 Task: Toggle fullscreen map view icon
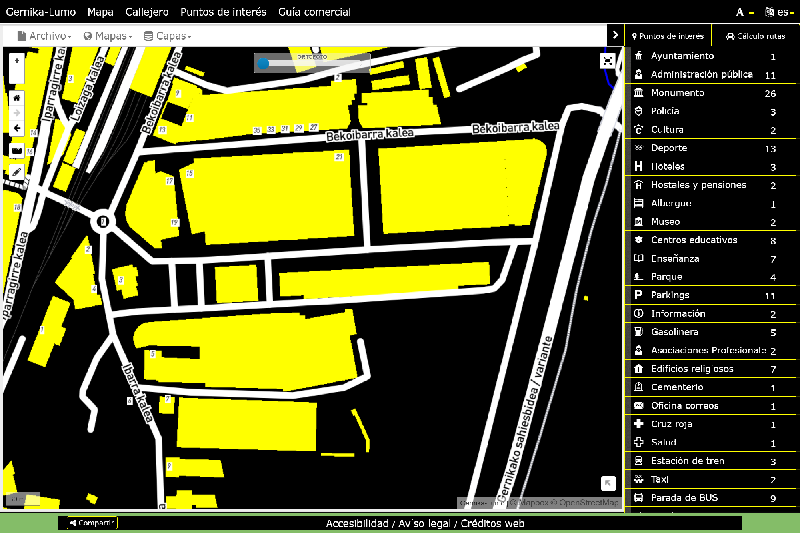[607, 61]
